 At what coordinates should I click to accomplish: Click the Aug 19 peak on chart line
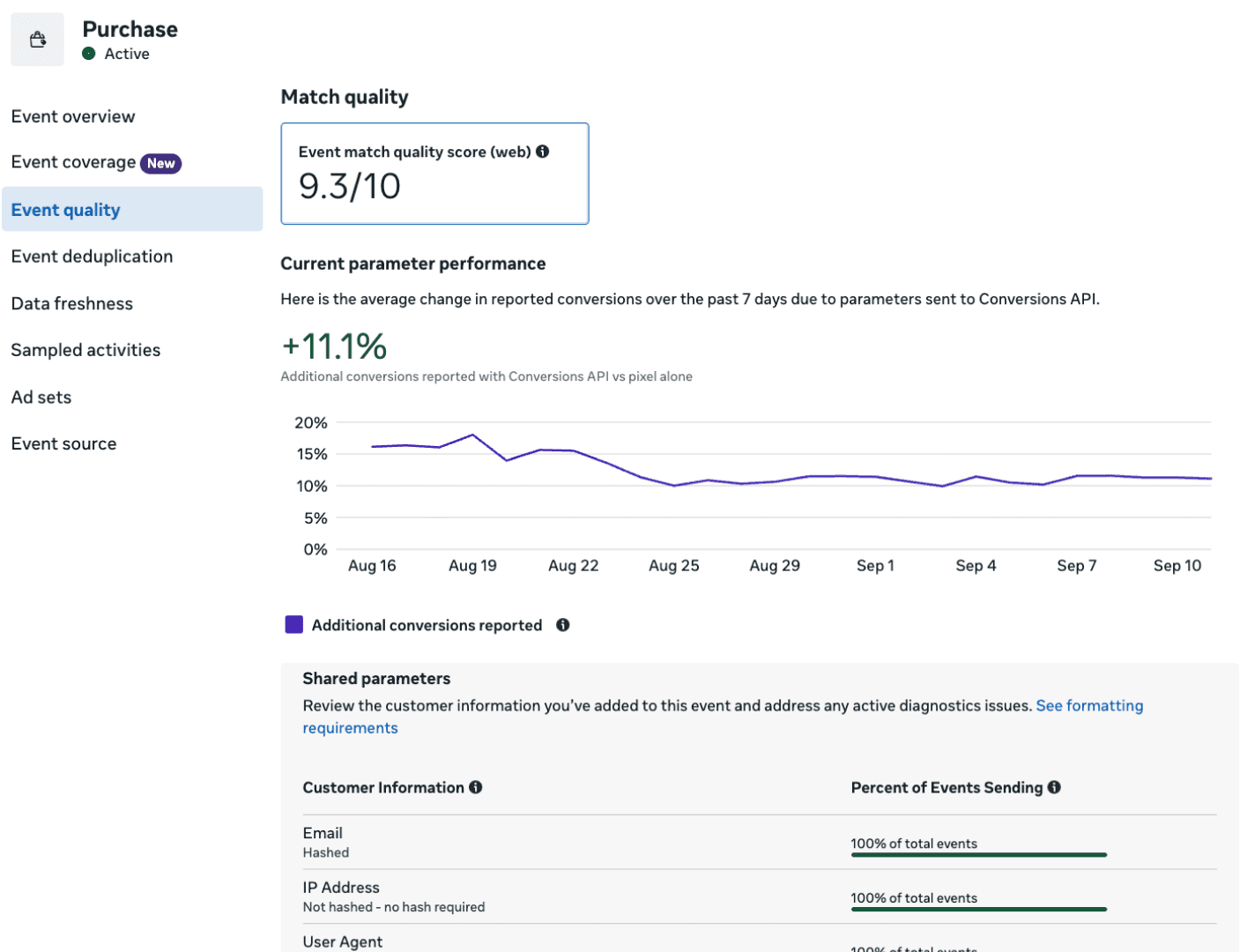[x=473, y=435]
